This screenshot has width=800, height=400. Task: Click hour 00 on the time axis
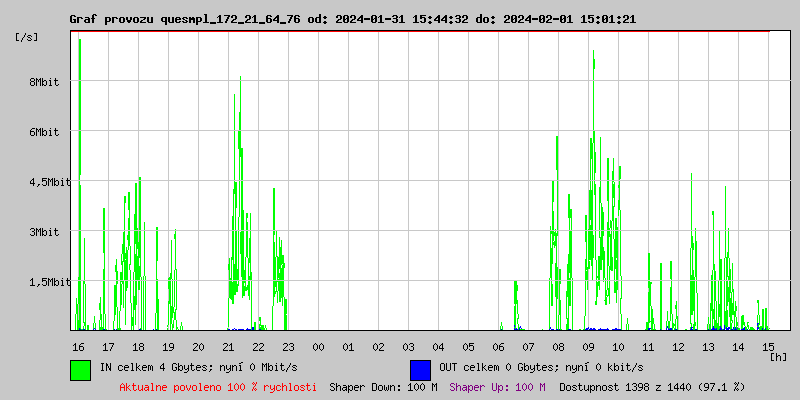coord(318,346)
